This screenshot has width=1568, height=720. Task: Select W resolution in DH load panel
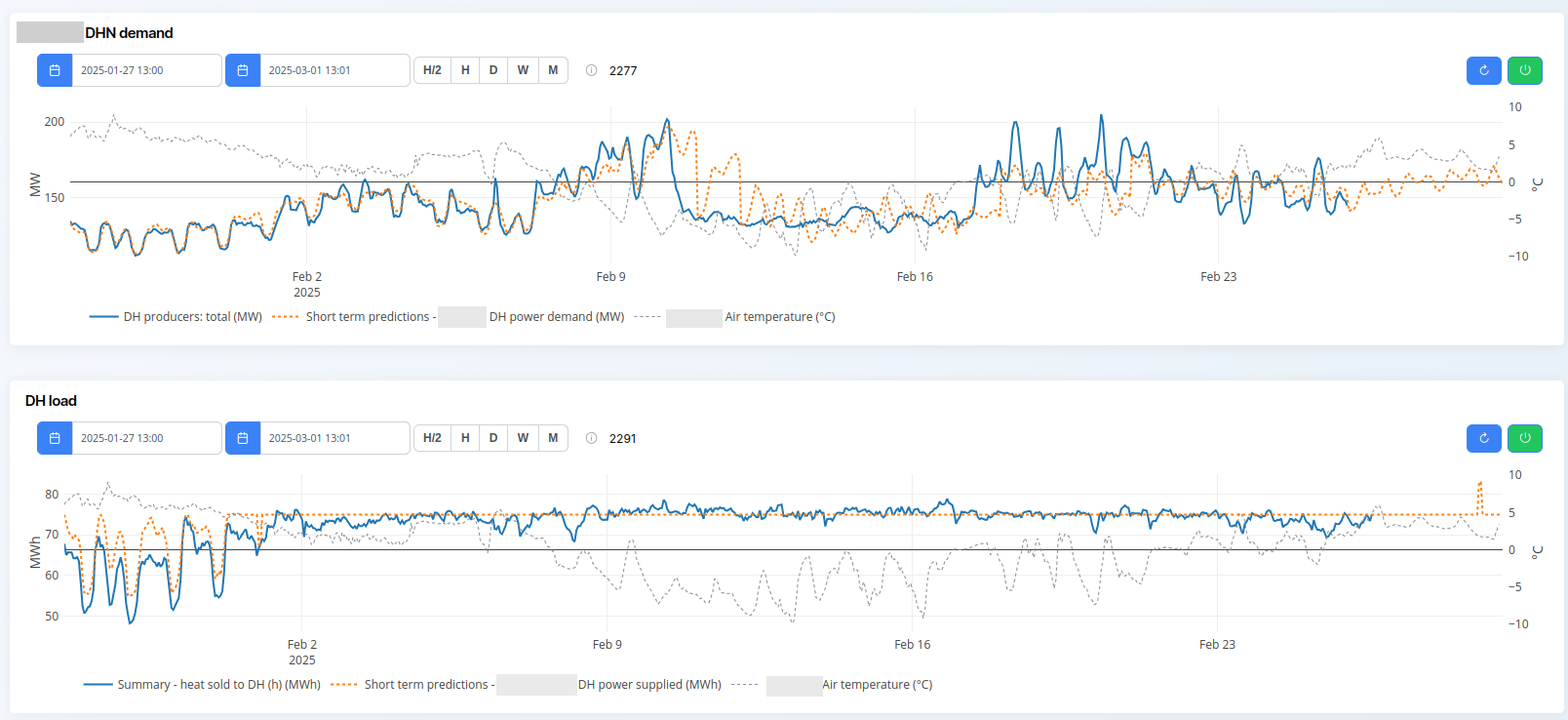click(523, 438)
